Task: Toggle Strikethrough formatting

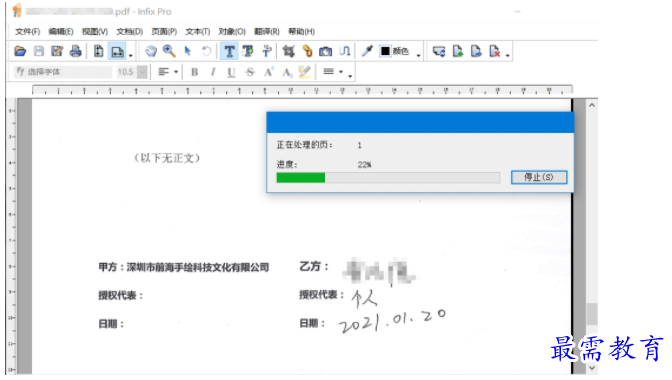Action: pyautogui.click(x=250, y=72)
